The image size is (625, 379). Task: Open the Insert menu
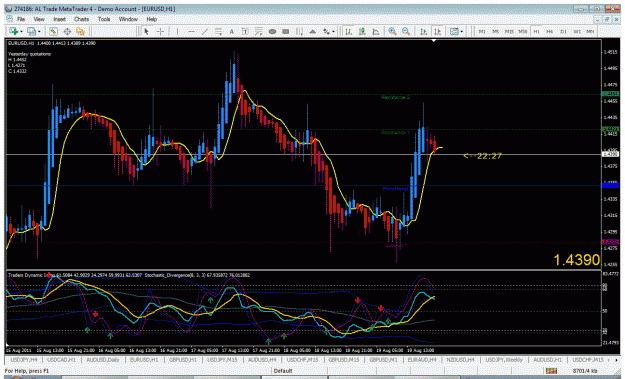pyautogui.click(x=59, y=19)
